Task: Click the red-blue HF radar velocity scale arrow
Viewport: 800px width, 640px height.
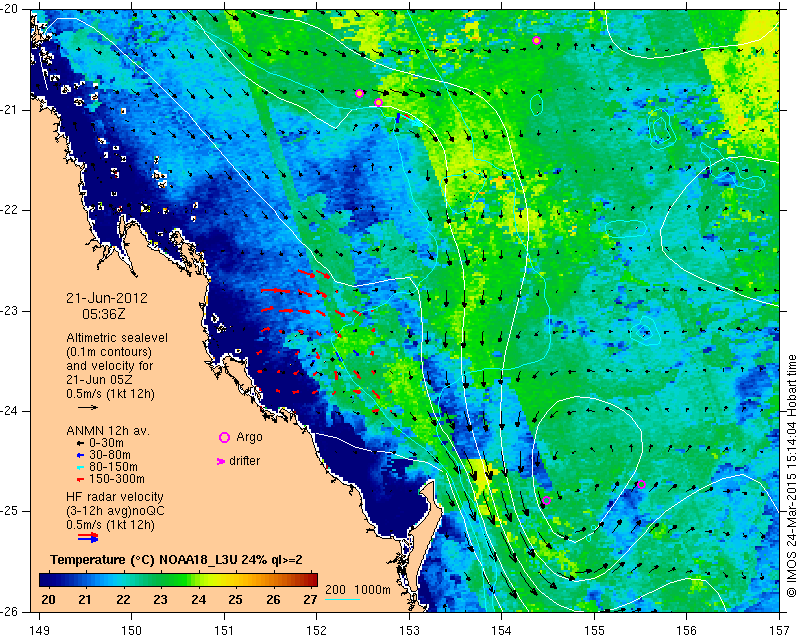Action: pos(88,537)
